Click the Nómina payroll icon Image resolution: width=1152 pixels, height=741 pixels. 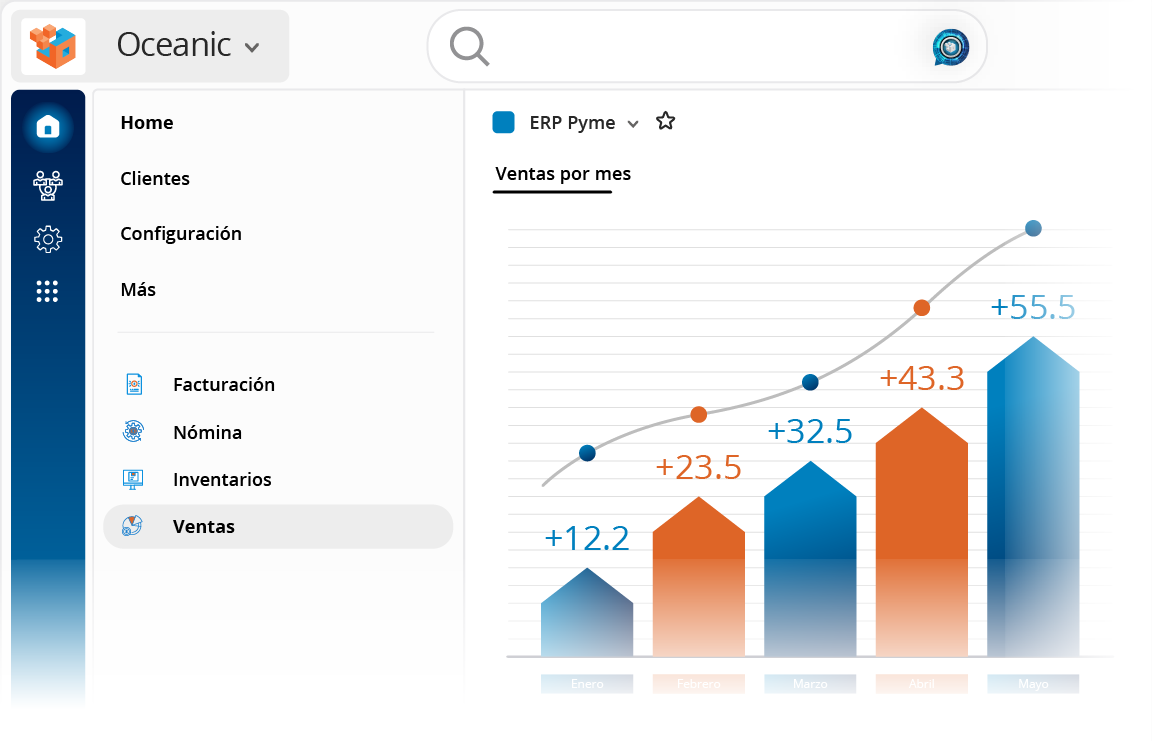(134, 432)
